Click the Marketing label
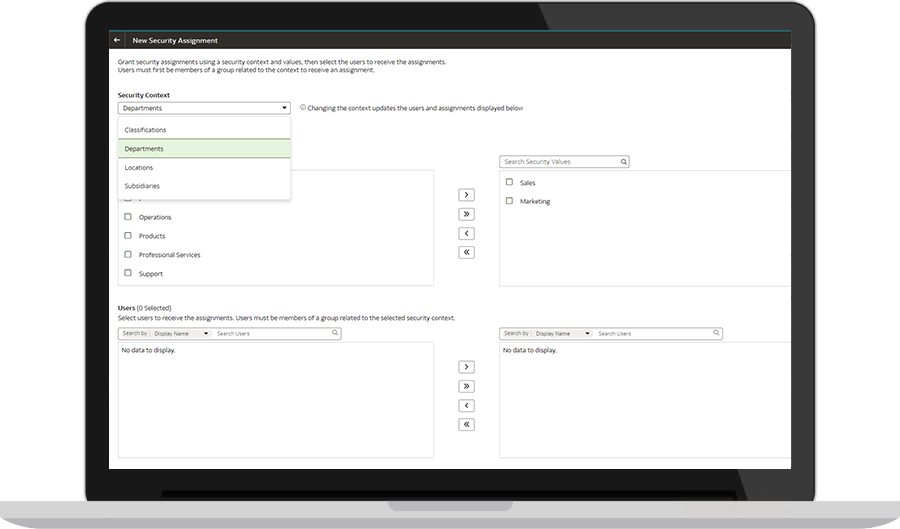The width and height of the screenshot is (900, 529). [x=535, y=201]
